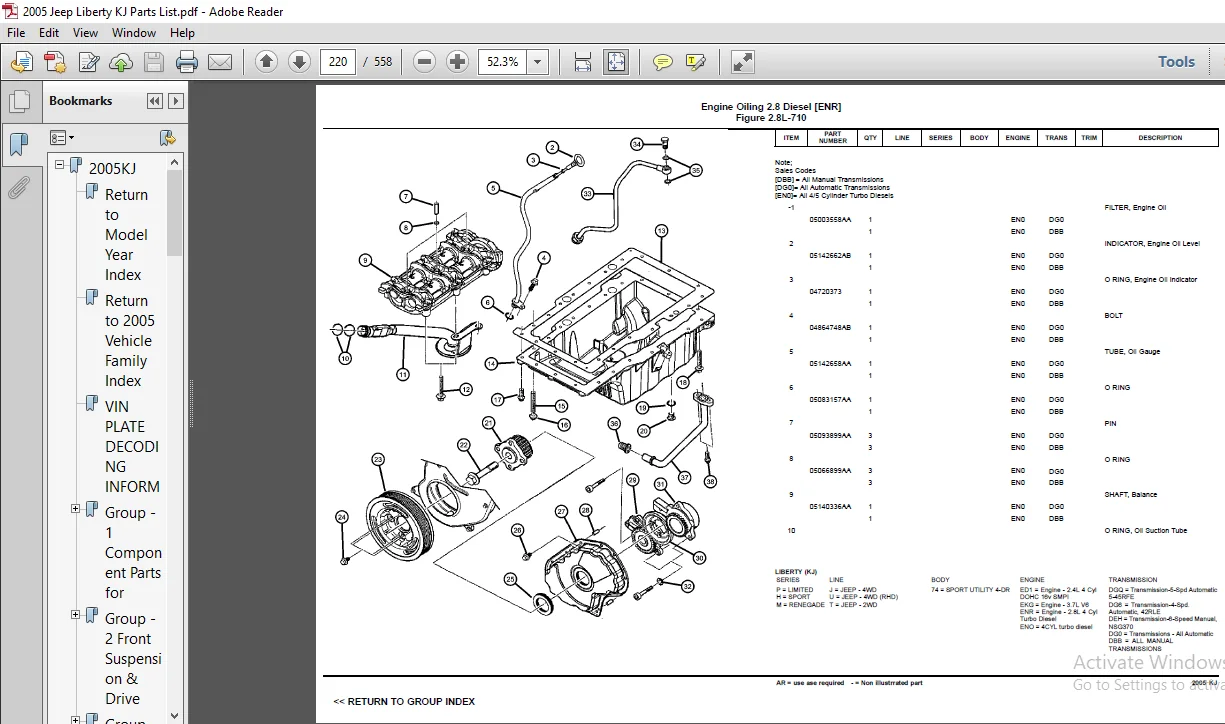Expand the Group - 2 Front Suspension bookmark

pos(76,615)
